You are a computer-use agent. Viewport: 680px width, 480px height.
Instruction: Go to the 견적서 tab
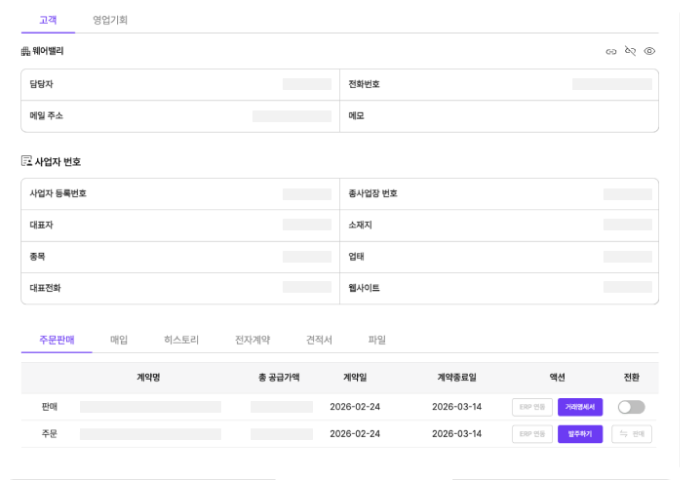click(x=319, y=340)
